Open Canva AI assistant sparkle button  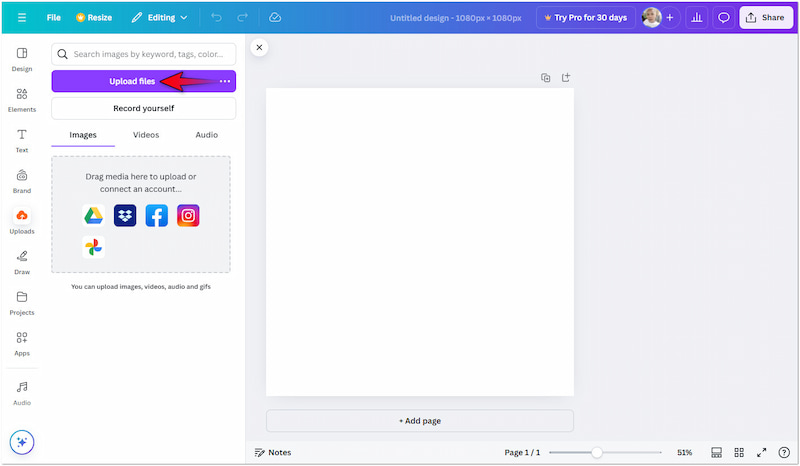point(22,441)
